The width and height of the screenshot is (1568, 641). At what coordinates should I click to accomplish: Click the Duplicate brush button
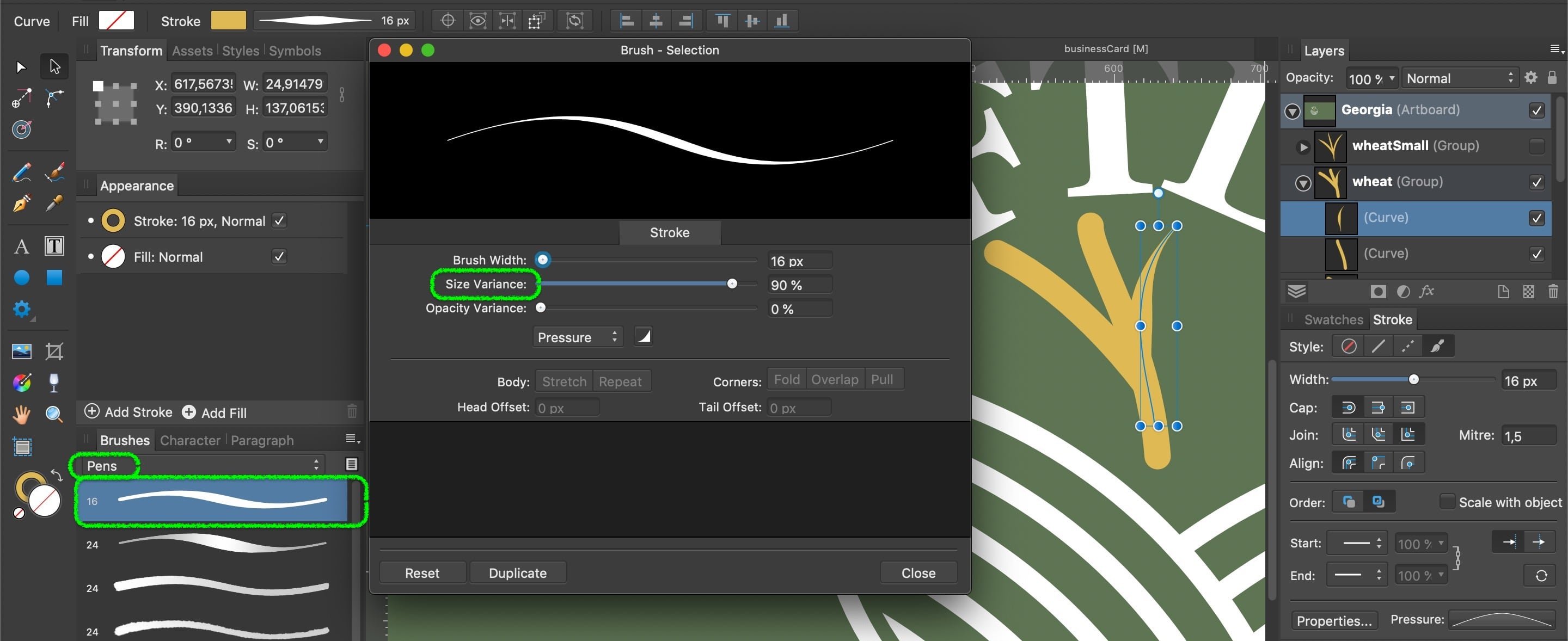(517, 572)
